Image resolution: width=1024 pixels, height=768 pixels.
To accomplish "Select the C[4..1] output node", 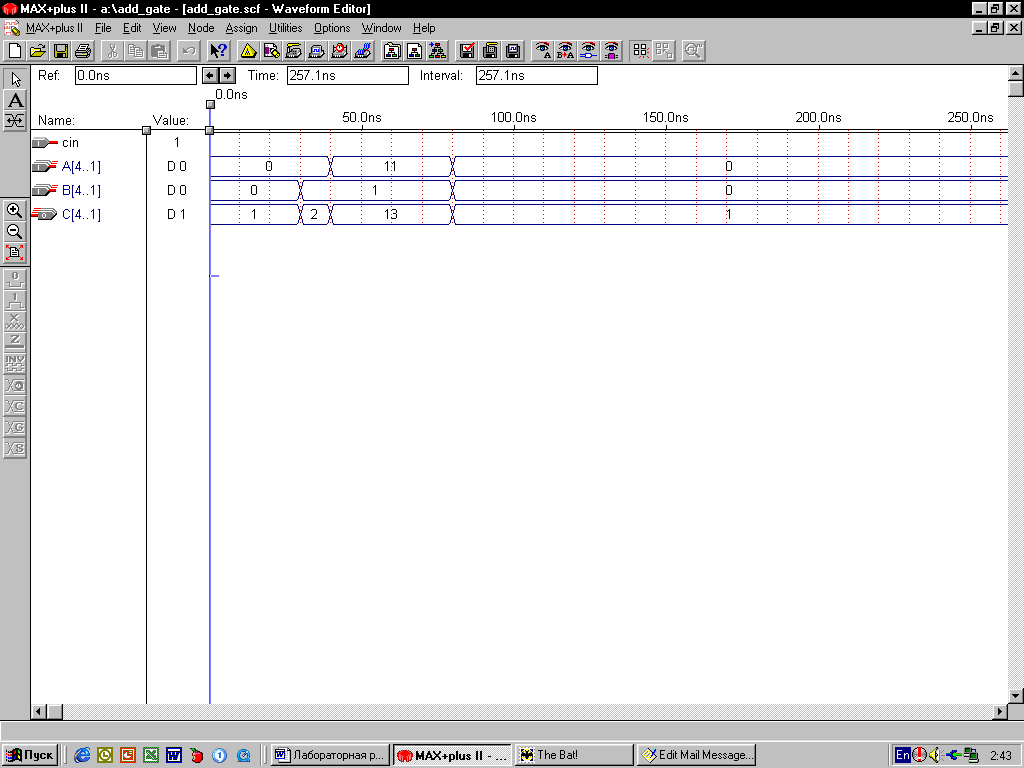I will [82, 214].
